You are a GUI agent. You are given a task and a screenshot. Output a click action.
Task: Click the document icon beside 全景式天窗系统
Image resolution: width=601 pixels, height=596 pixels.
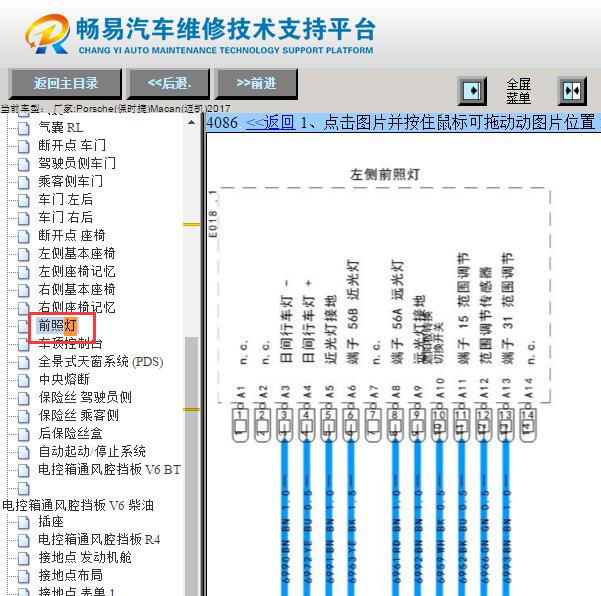point(24,363)
